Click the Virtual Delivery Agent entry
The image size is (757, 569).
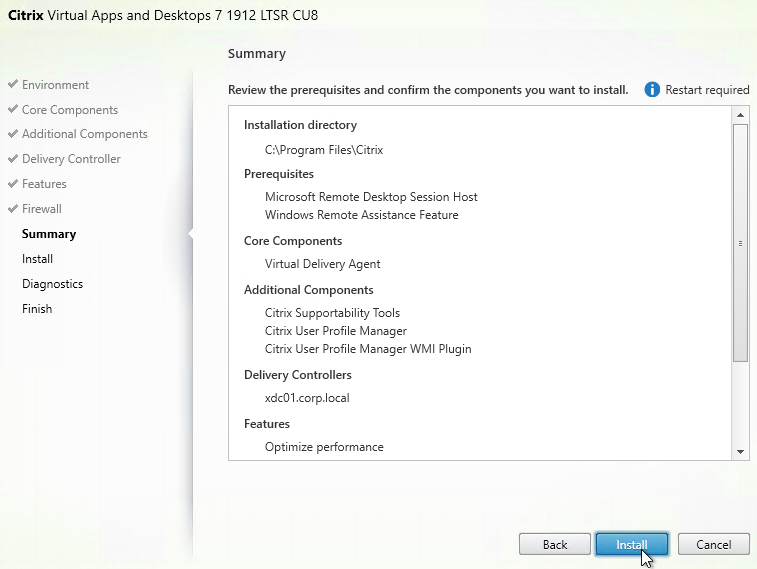point(322,264)
